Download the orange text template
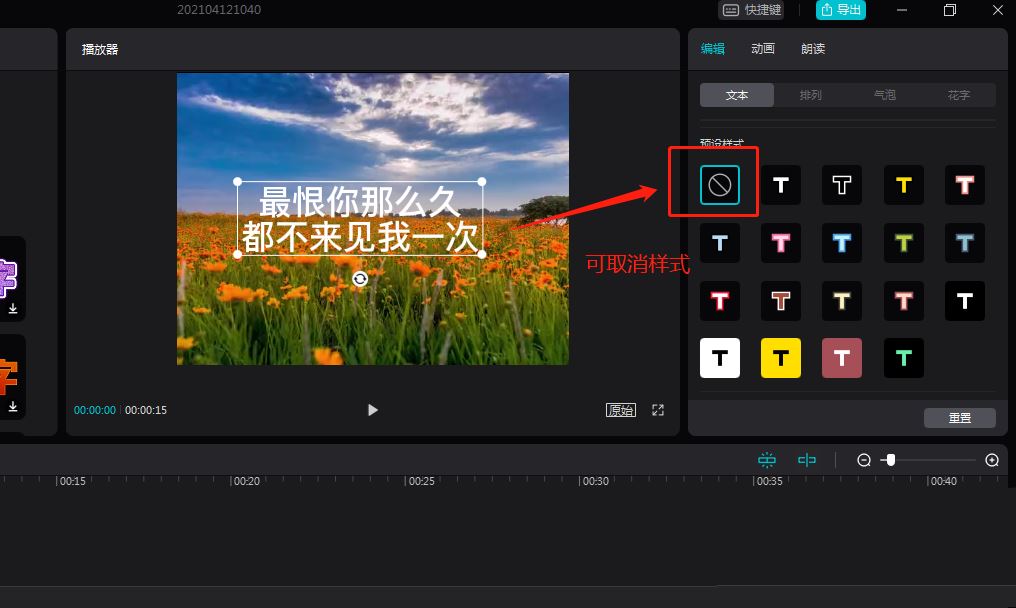 13,406
